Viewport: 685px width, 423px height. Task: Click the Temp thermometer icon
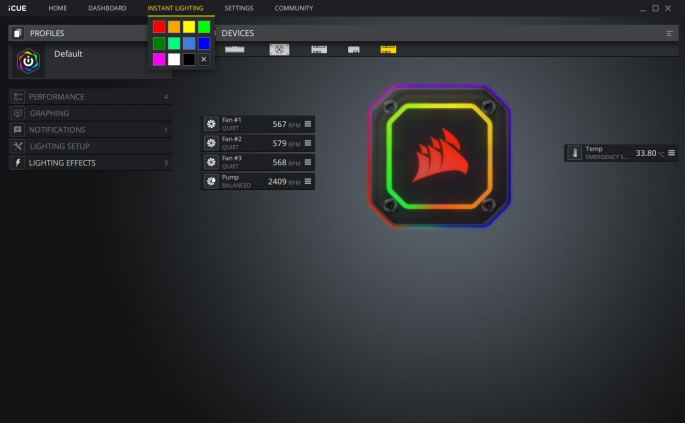click(575, 153)
